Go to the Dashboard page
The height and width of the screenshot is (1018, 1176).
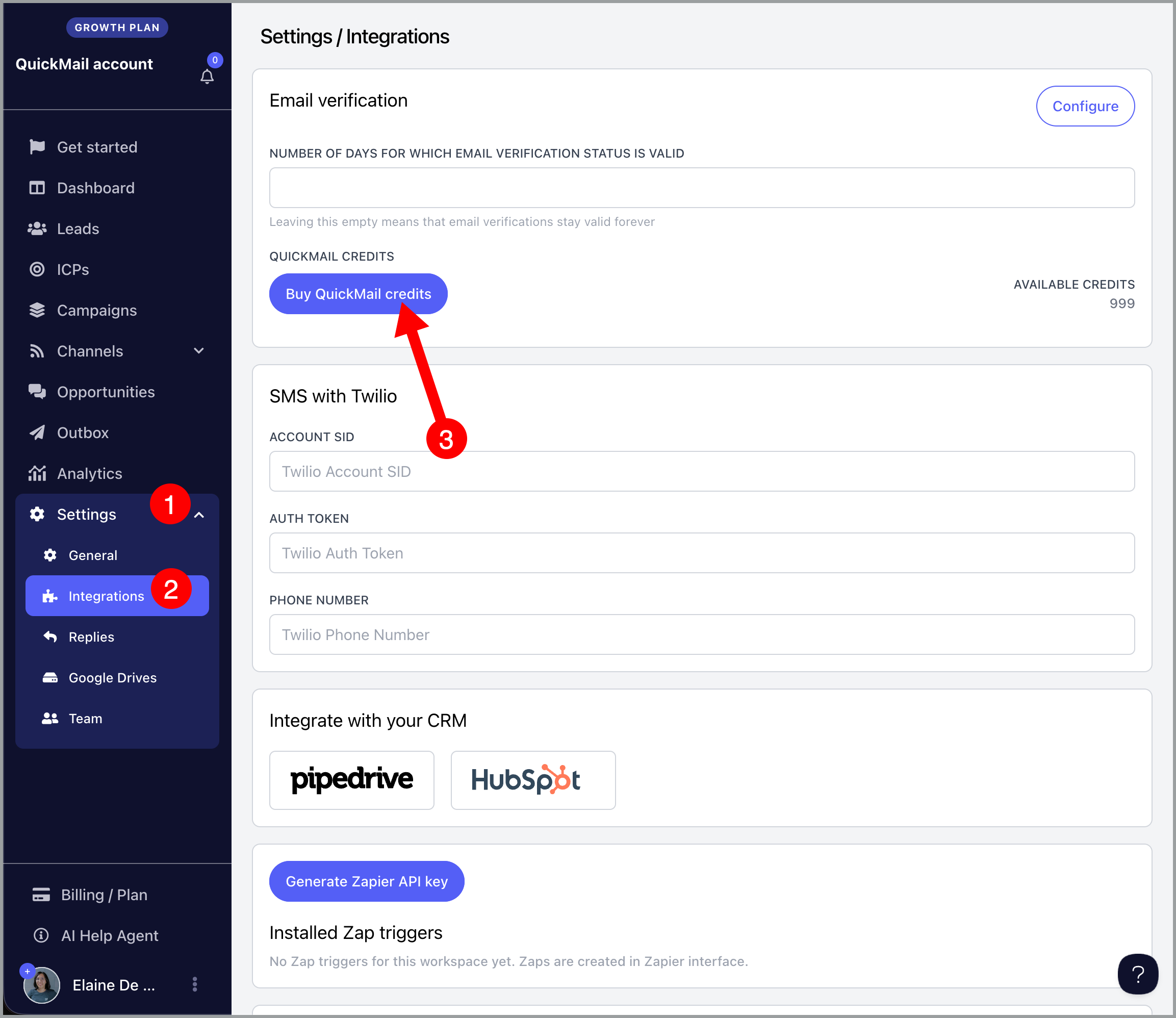click(96, 188)
